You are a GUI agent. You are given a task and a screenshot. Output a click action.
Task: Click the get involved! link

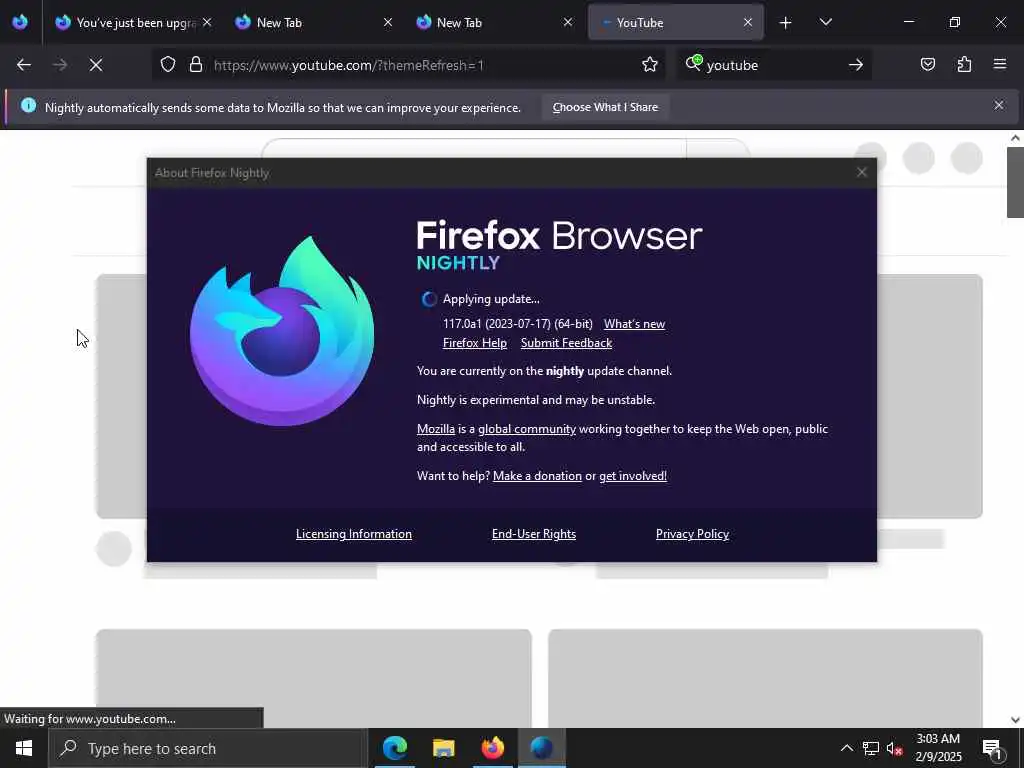[633, 476]
